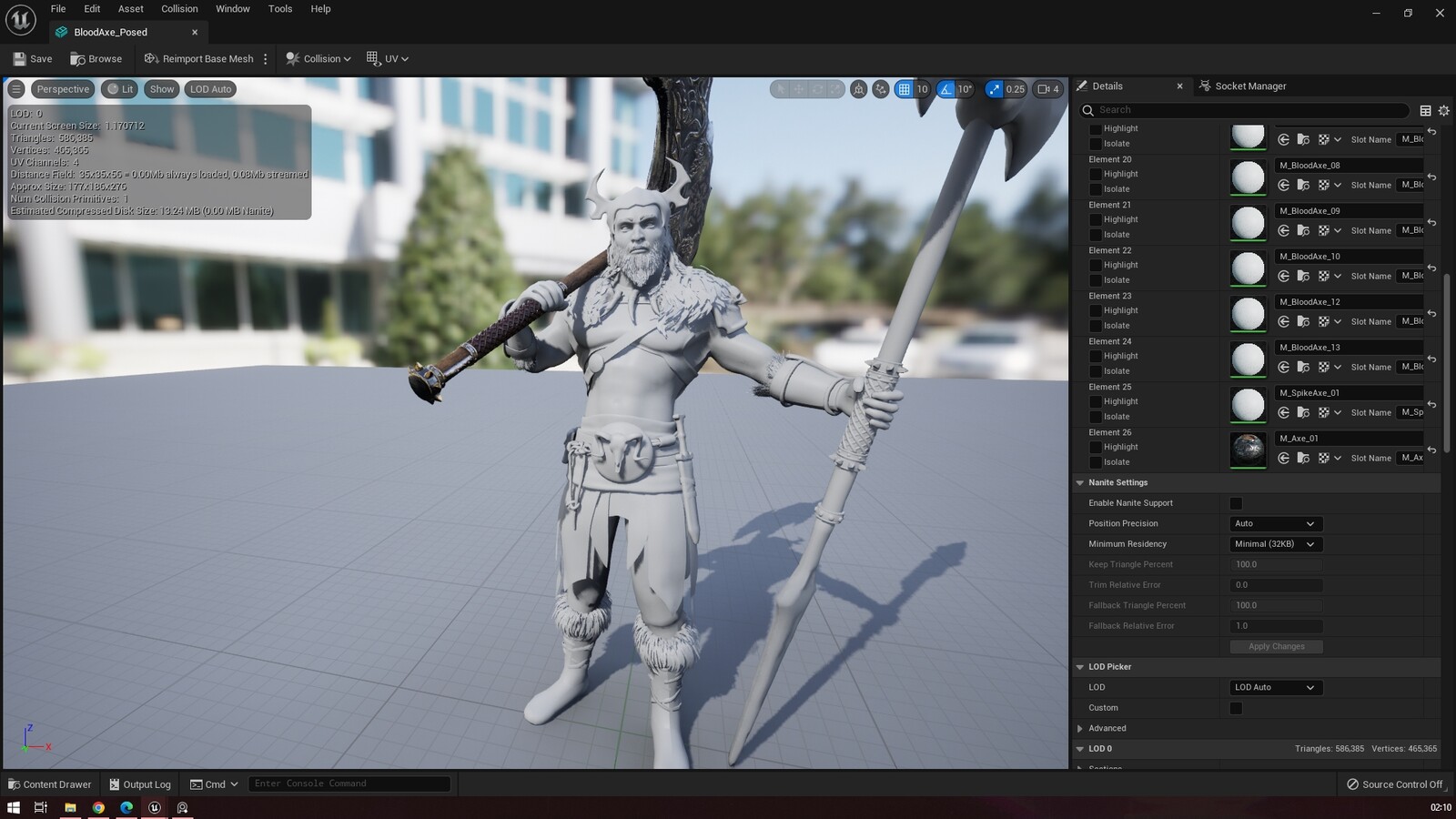Open the Content Drawer

49,784
